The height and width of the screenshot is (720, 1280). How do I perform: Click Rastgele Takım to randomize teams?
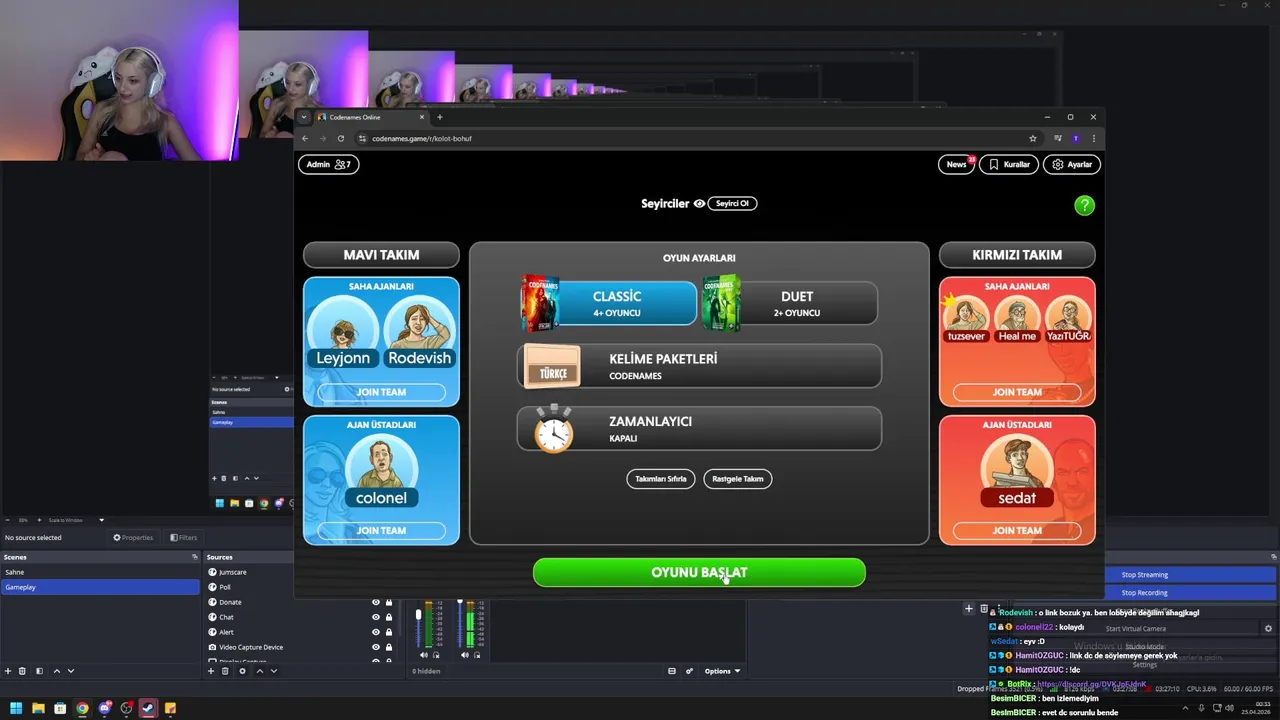738,479
